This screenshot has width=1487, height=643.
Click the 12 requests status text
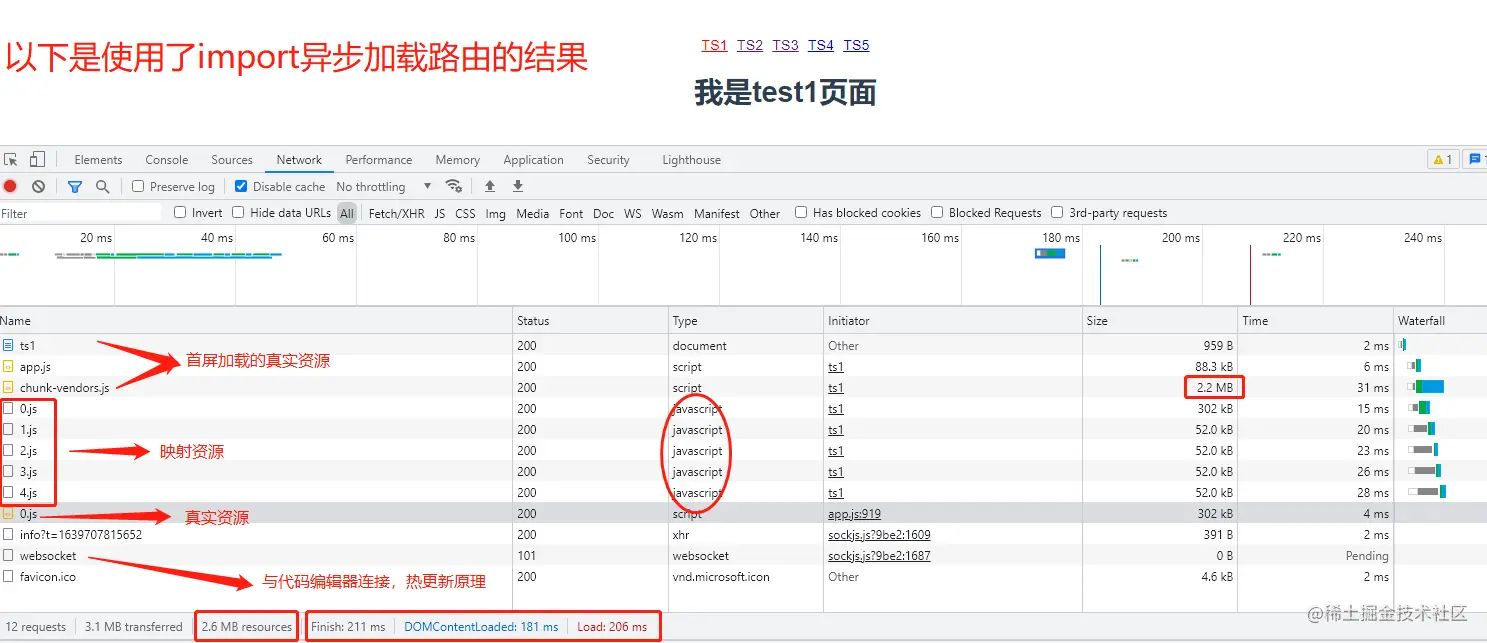pos(36,627)
